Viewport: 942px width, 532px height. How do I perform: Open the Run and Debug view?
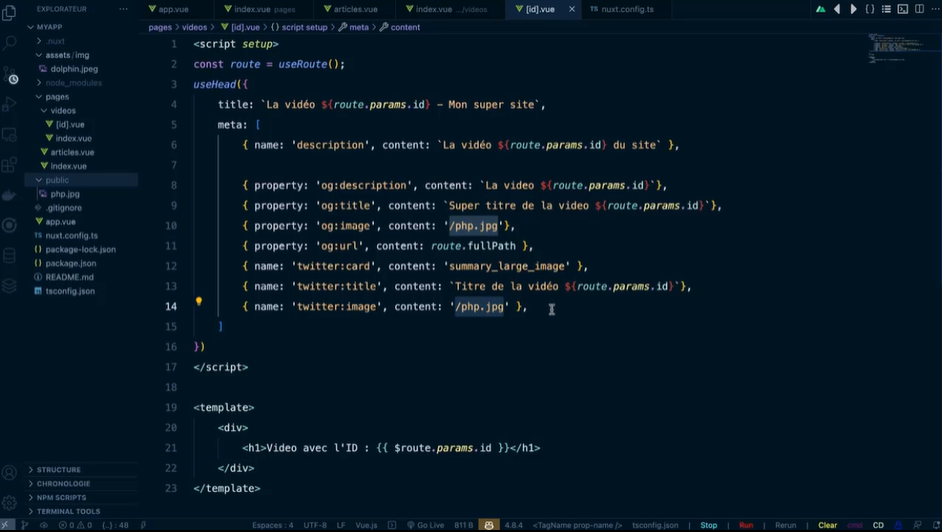[10, 105]
